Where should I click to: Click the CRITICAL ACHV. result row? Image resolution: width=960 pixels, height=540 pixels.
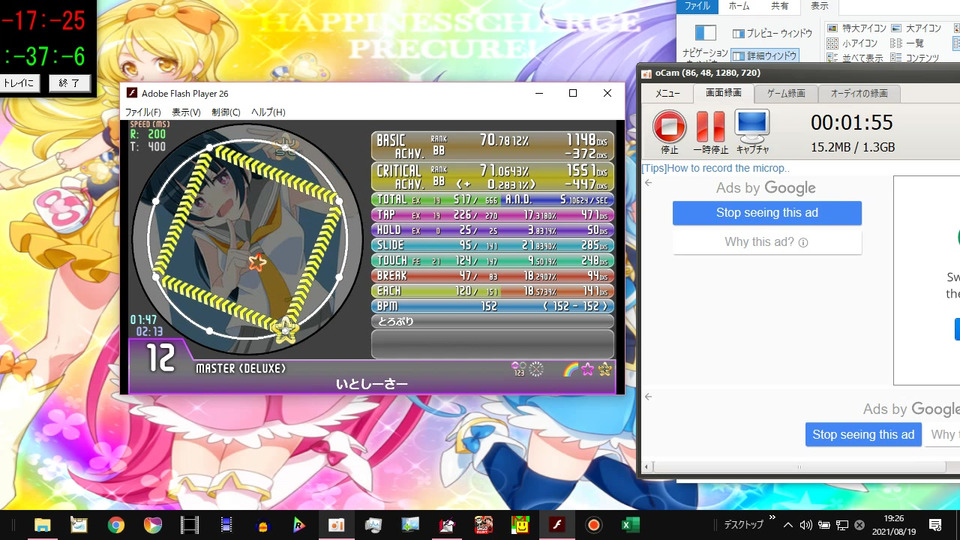[x=492, y=177]
